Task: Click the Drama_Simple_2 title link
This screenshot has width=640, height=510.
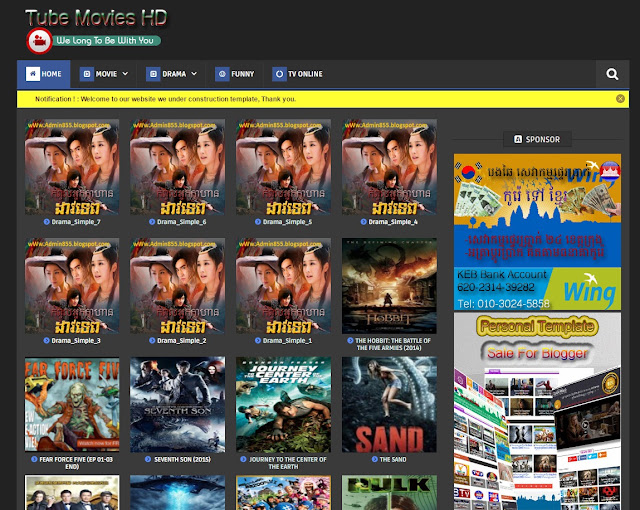Action: pos(182,341)
